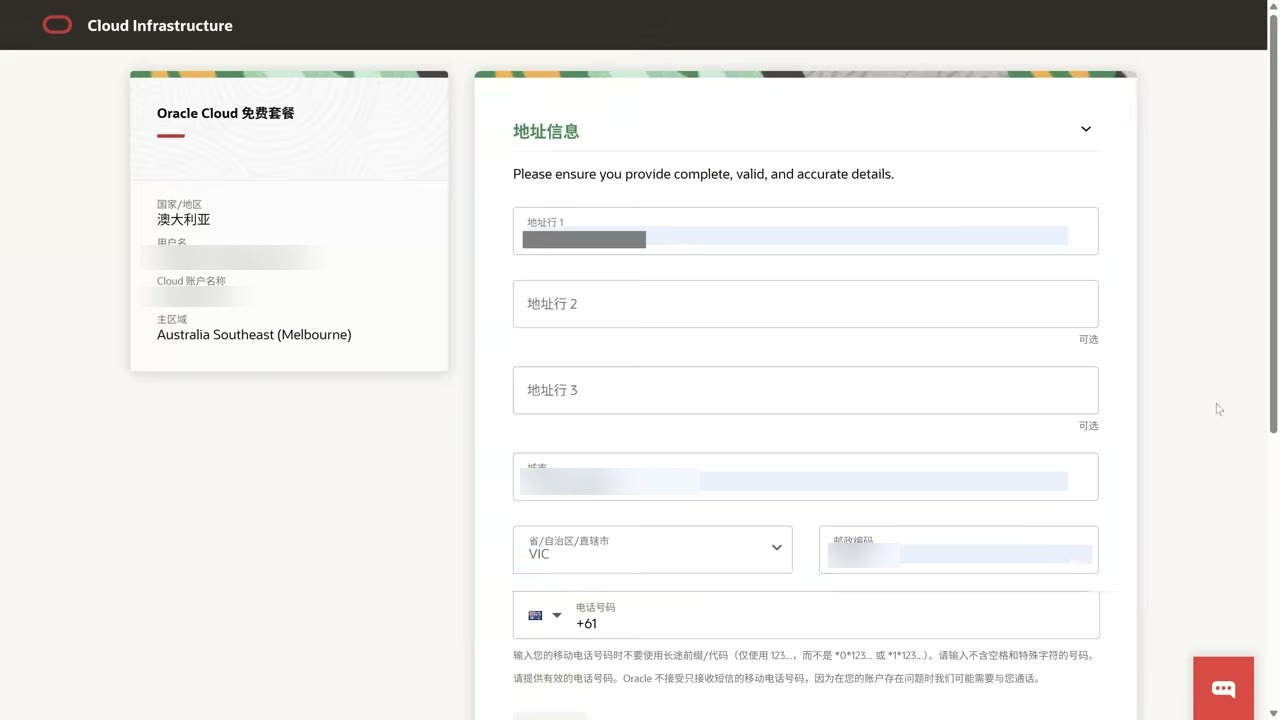Click the 地址信息 section heading
This screenshot has height=720, width=1280.
pyautogui.click(x=546, y=131)
